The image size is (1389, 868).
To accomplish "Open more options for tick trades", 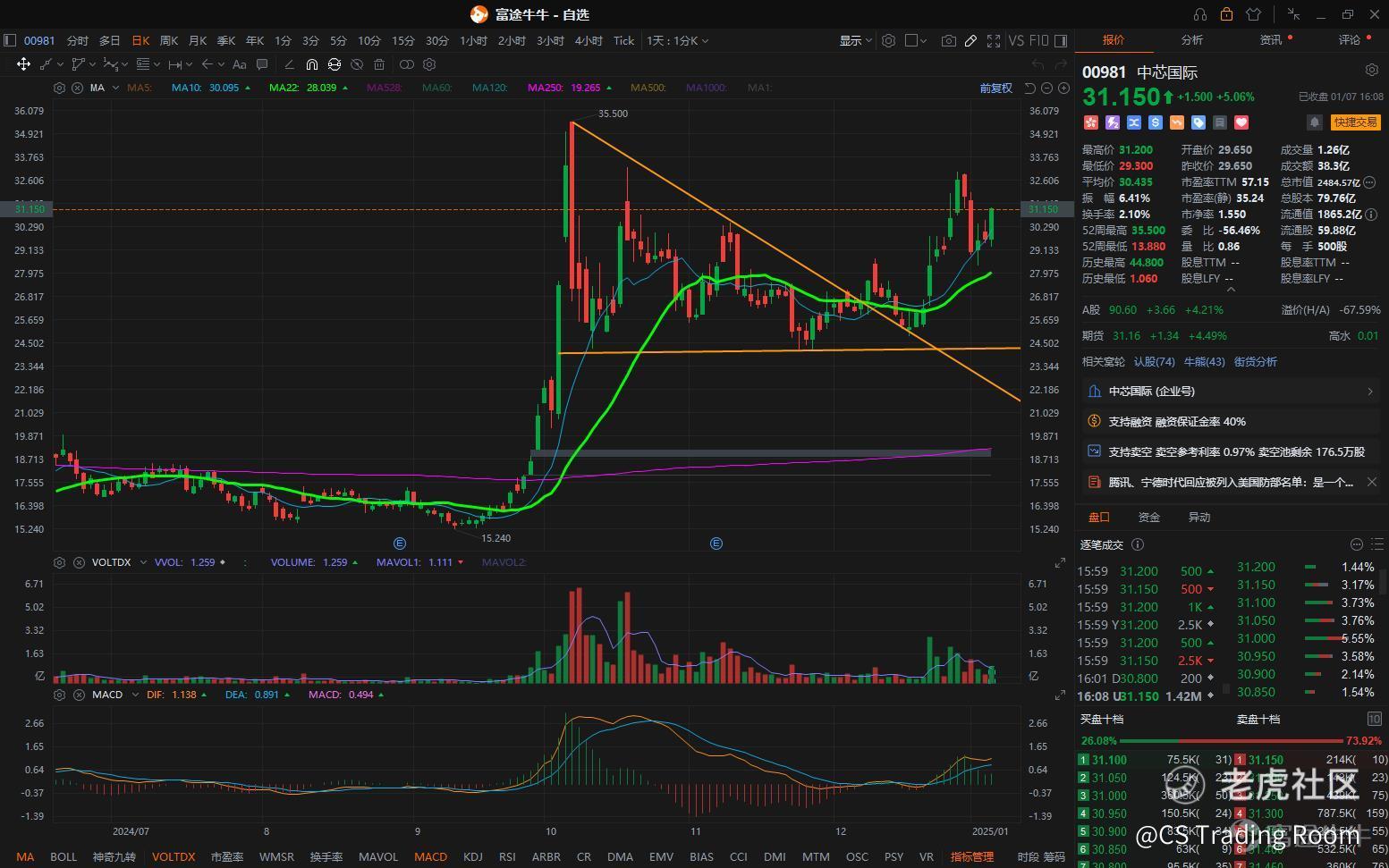I will pyautogui.click(x=1356, y=544).
